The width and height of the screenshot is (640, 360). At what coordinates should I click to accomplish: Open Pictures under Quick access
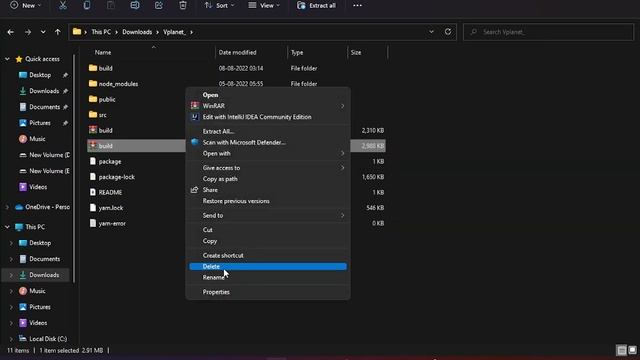point(40,123)
